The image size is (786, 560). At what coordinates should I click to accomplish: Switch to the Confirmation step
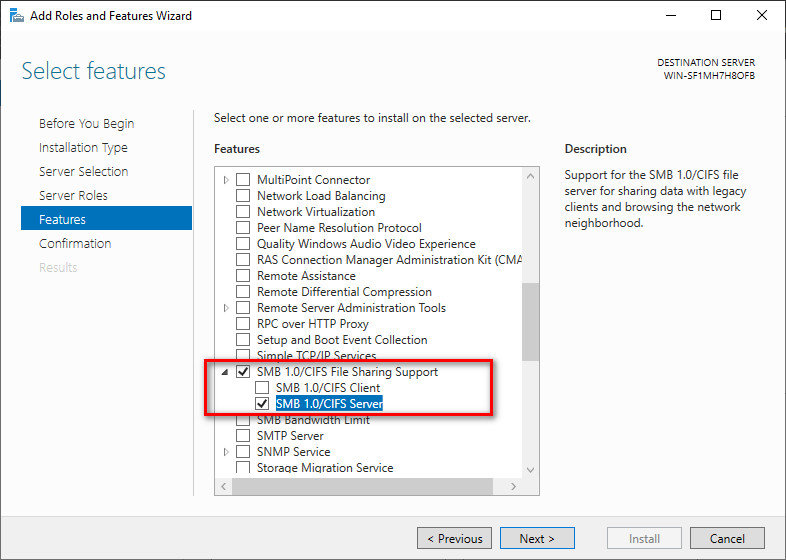[75, 244]
